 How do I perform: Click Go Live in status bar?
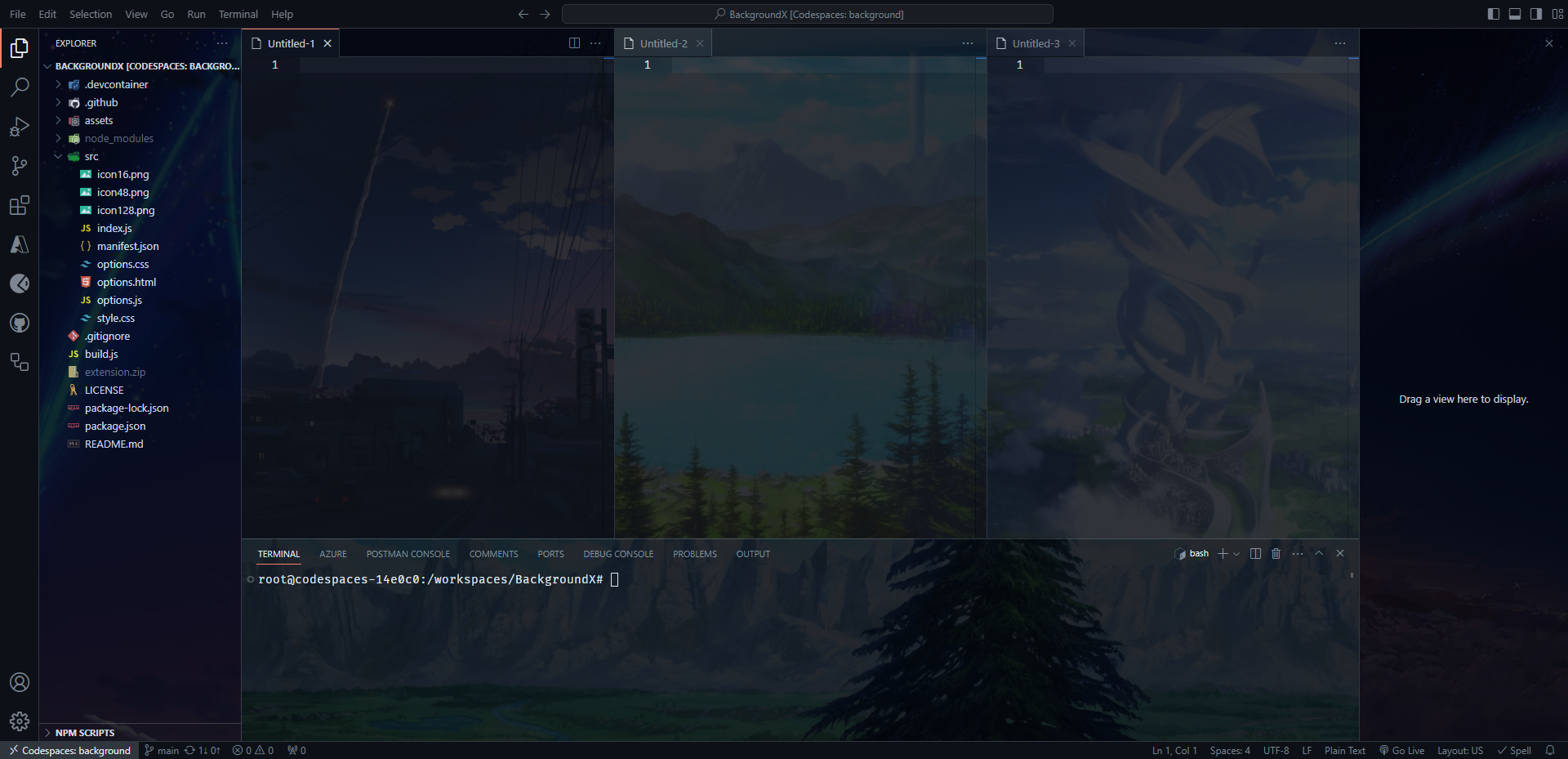(x=1401, y=750)
